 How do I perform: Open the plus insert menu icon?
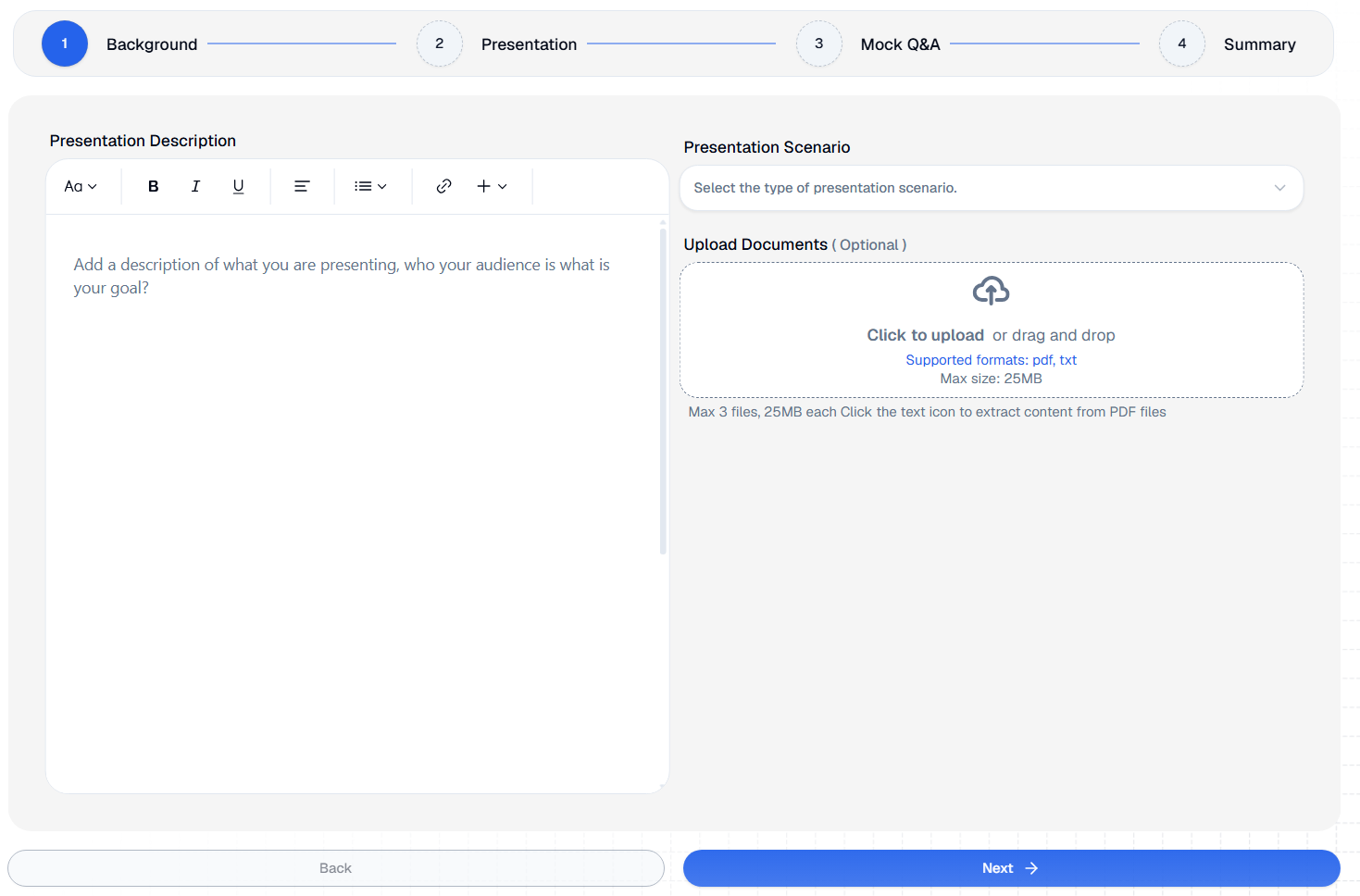[x=485, y=186]
